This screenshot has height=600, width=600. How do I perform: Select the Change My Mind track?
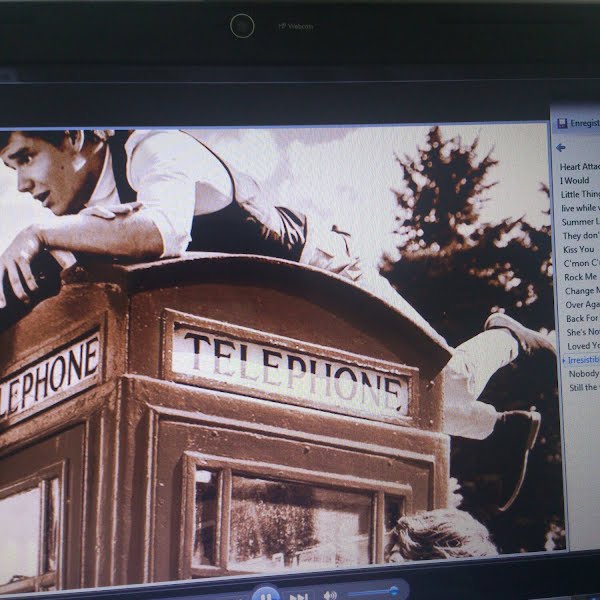582,290
